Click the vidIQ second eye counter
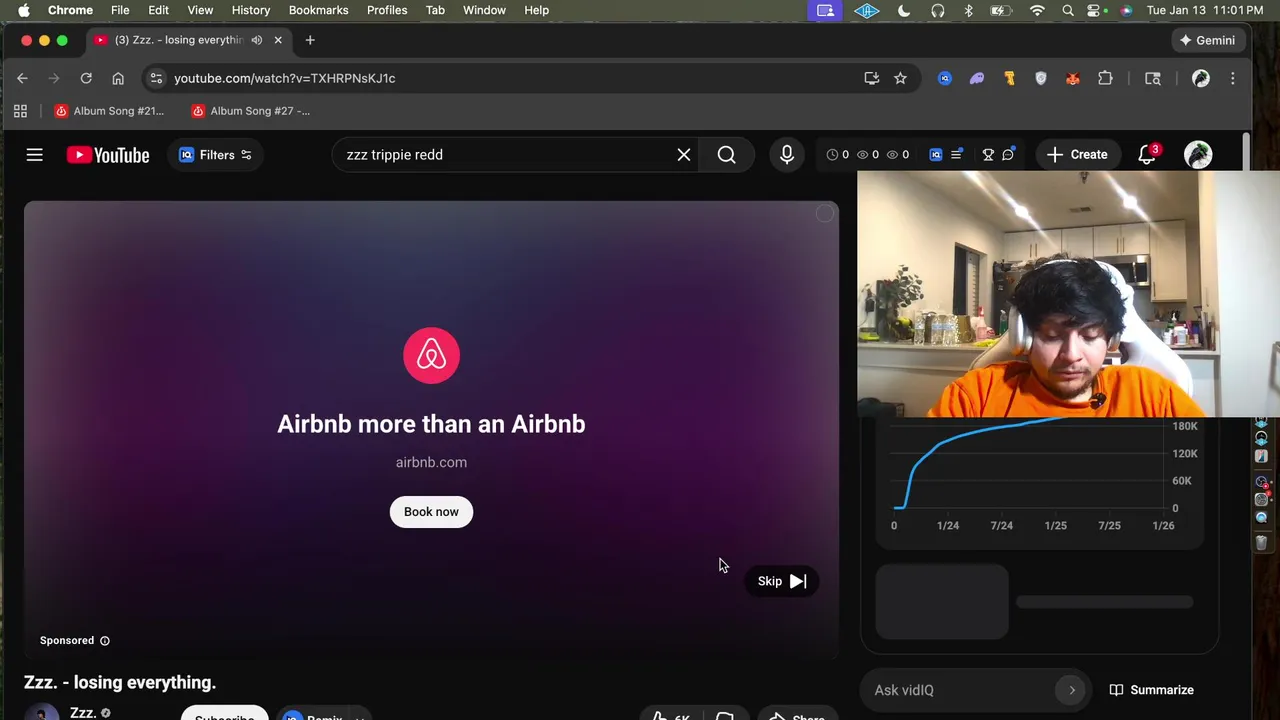The height and width of the screenshot is (720, 1280). pyautogui.click(x=892, y=155)
